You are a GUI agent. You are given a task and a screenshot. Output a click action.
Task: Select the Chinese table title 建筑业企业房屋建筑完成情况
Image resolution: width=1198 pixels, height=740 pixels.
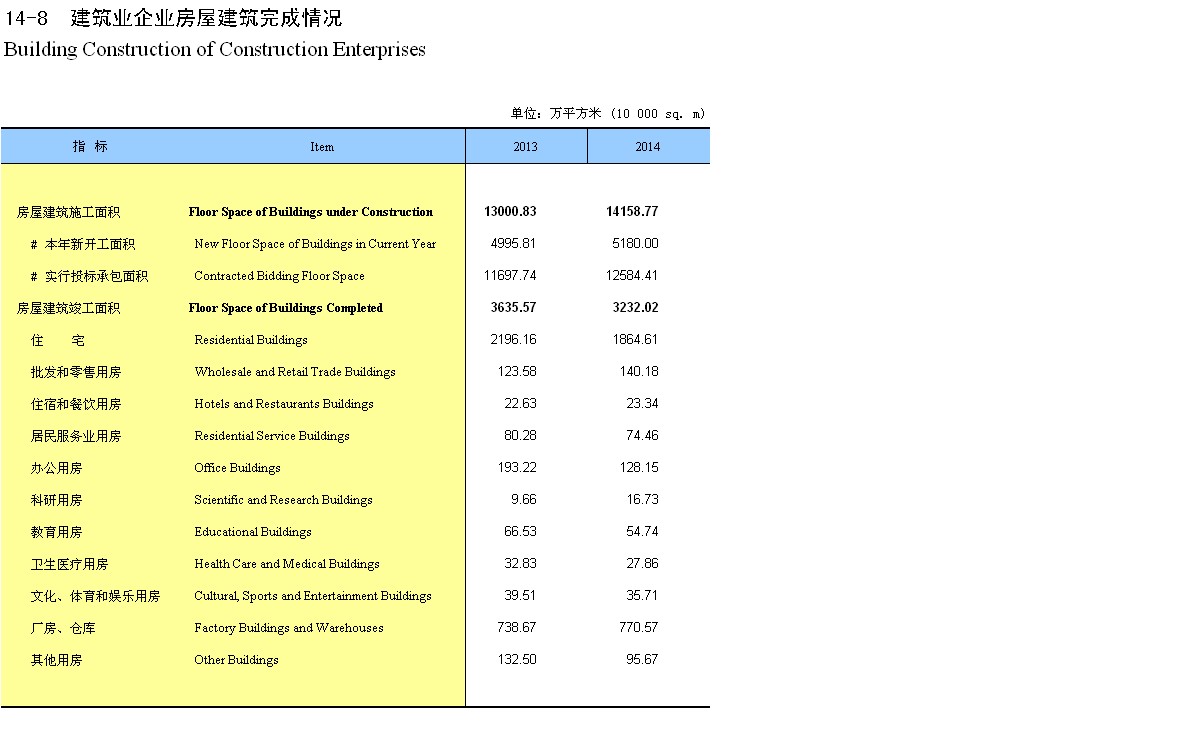click(206, 18)
